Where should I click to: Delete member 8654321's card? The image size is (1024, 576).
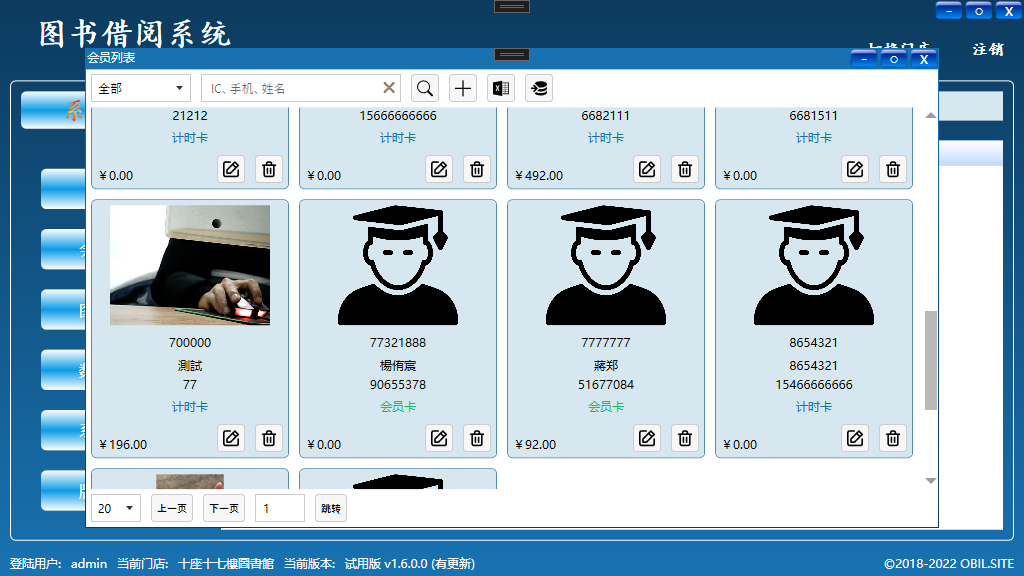pyautogui.click(x=893, y=438)
